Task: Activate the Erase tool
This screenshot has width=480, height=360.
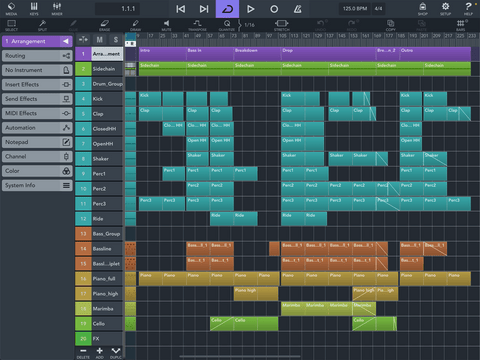Action: point(104,25)
